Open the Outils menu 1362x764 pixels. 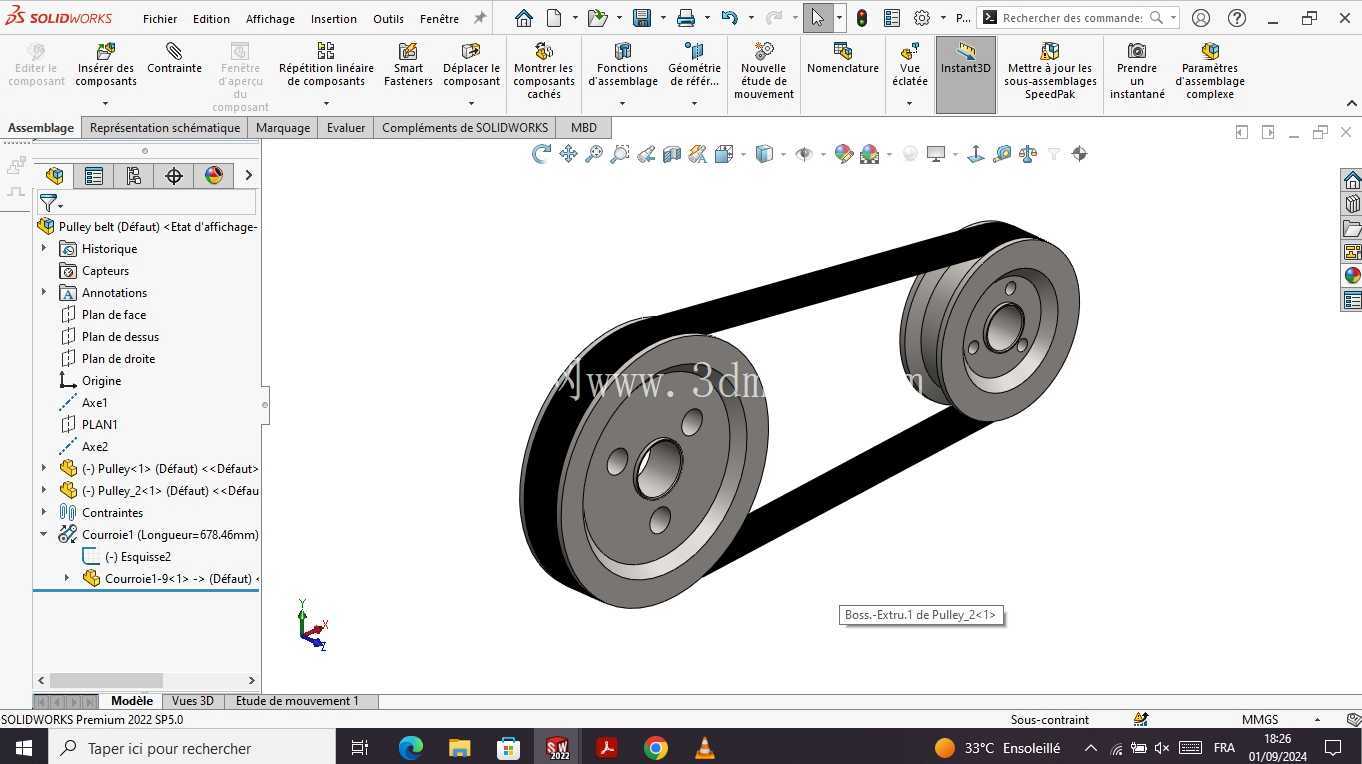pos(389,19)
